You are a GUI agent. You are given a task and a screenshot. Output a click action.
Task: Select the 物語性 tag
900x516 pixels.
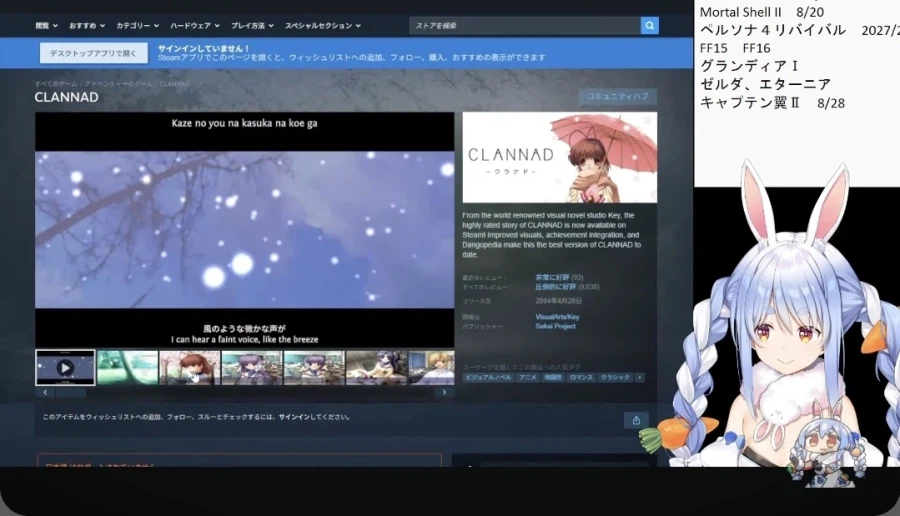pyautogui.click(x=553, y=377)
